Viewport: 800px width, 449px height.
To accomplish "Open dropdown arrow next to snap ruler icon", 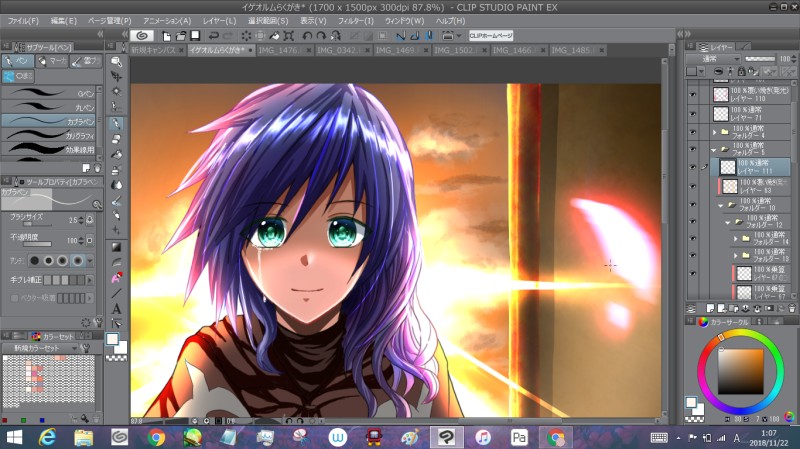I will tap(459, 36).
